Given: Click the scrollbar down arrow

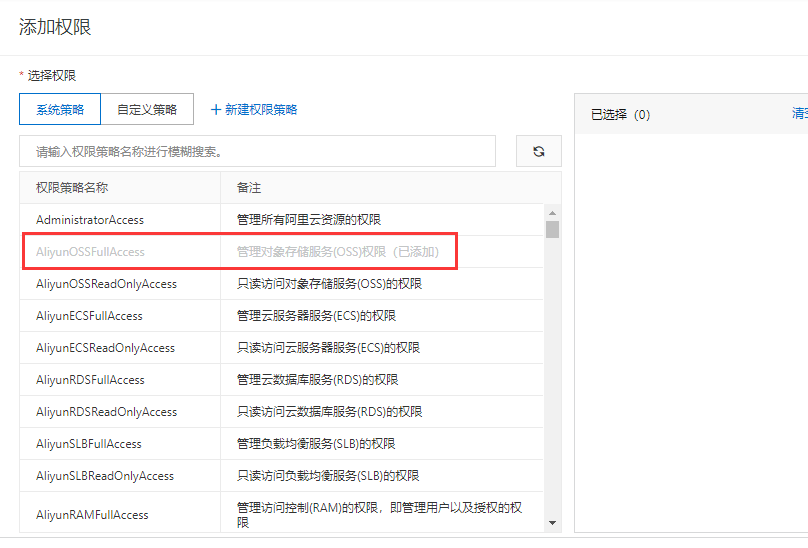Looking at the screenshot, I should (x=552, y=523).
